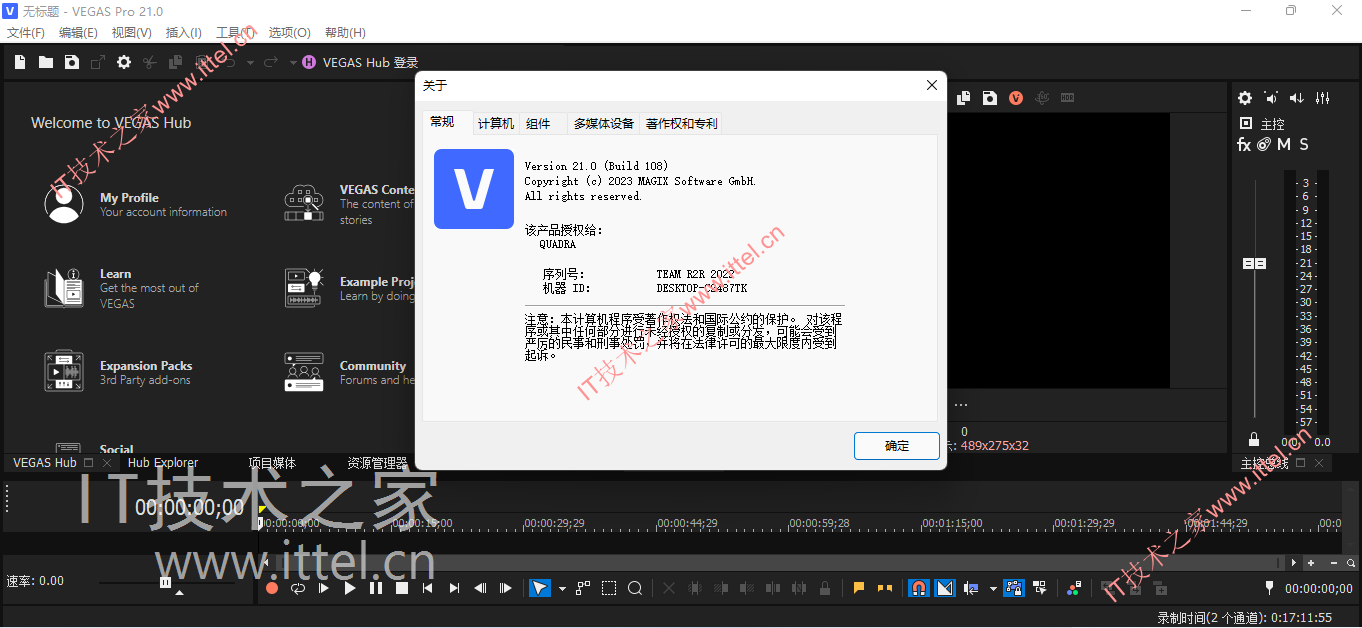The width and height of the screenshot is (1362, 628).
Task: Select the Normal Edit arrow tool
Action: click(x=540, y=588)
